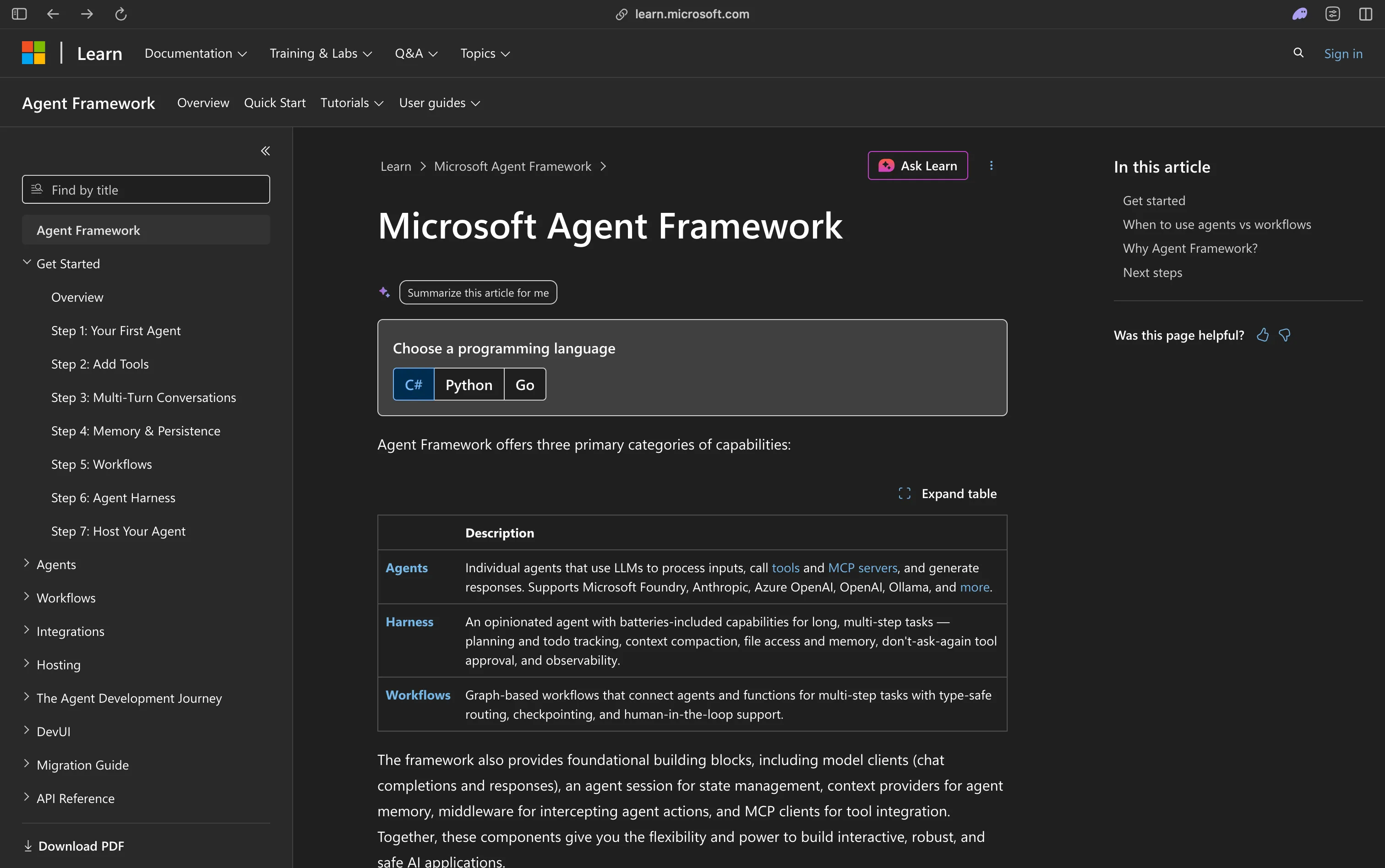This screenshot has height=868, width=1385.
Task: Click the Agent Framework header title
Action: point(88,103)
